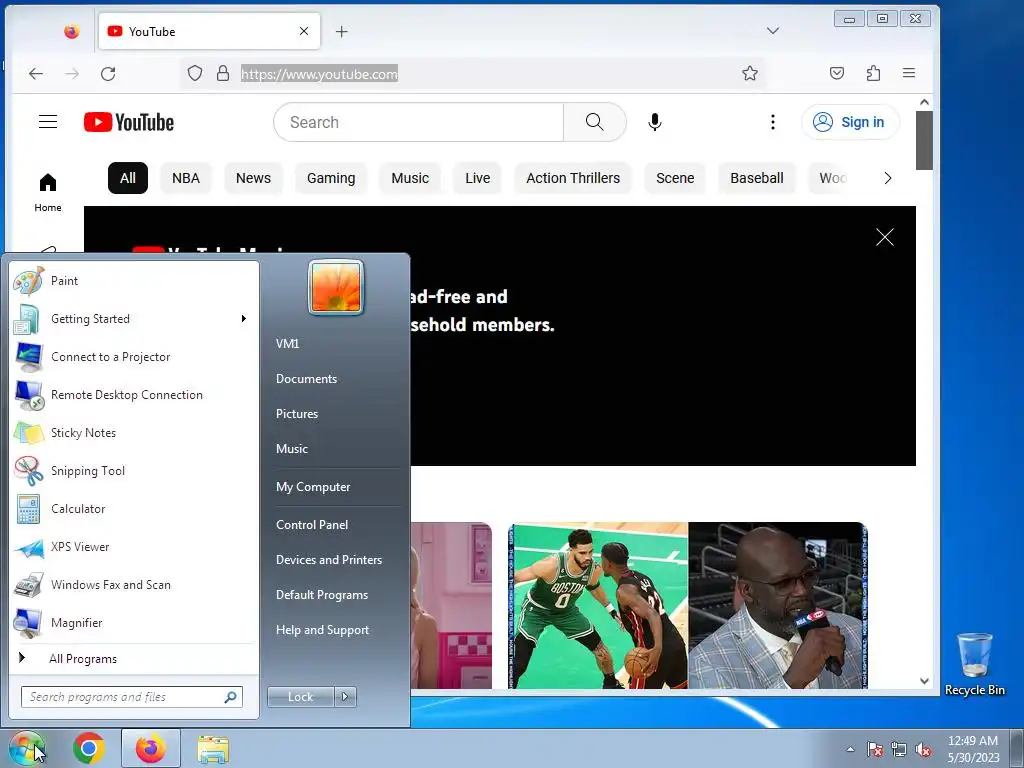Open Getting Started in the Start menu
The image size is (1024, 768).
134,319
